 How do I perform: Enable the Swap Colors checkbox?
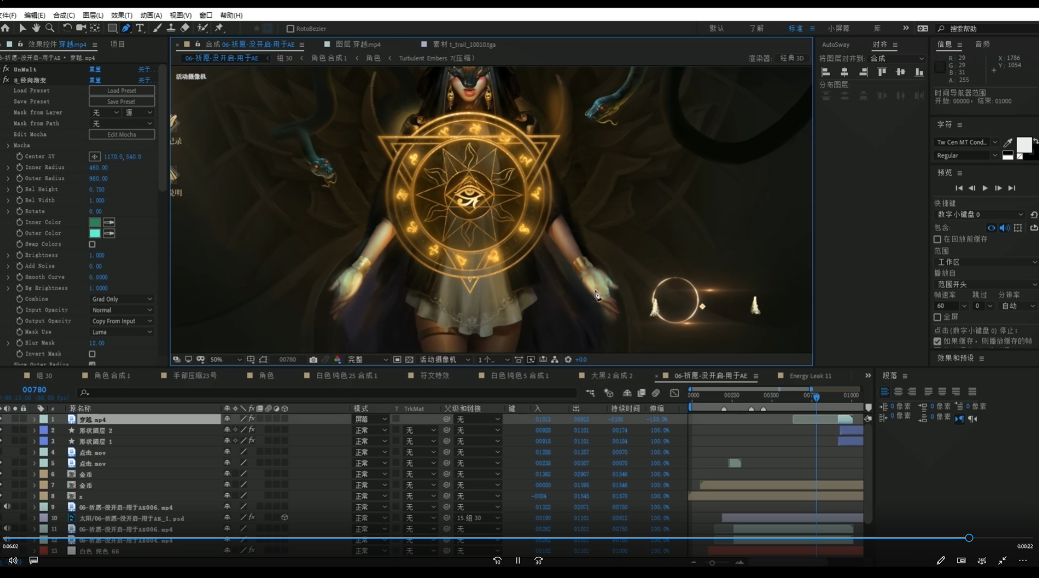click(x=92, y=244)
